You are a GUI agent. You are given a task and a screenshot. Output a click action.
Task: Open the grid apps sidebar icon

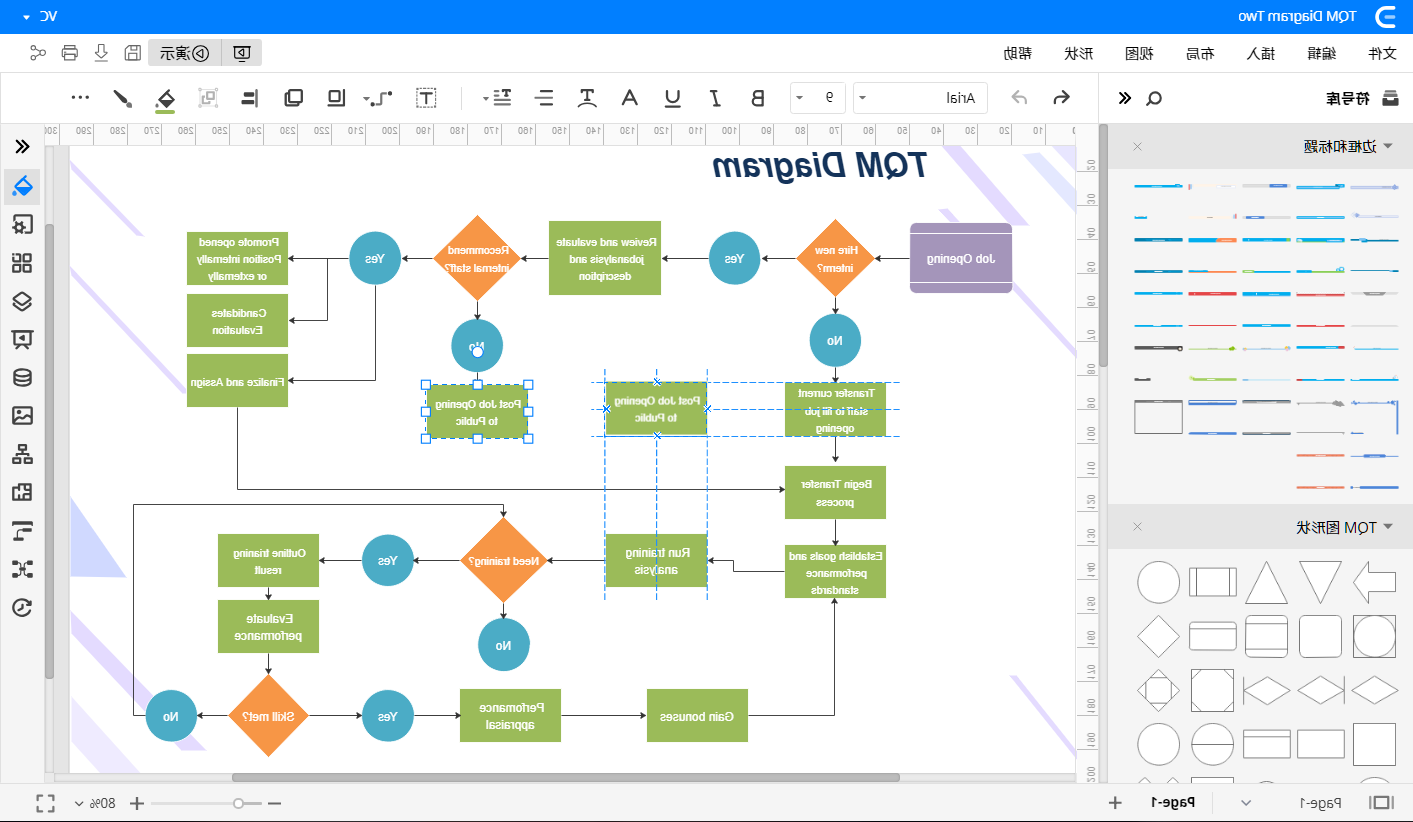(x=22, y=263)
